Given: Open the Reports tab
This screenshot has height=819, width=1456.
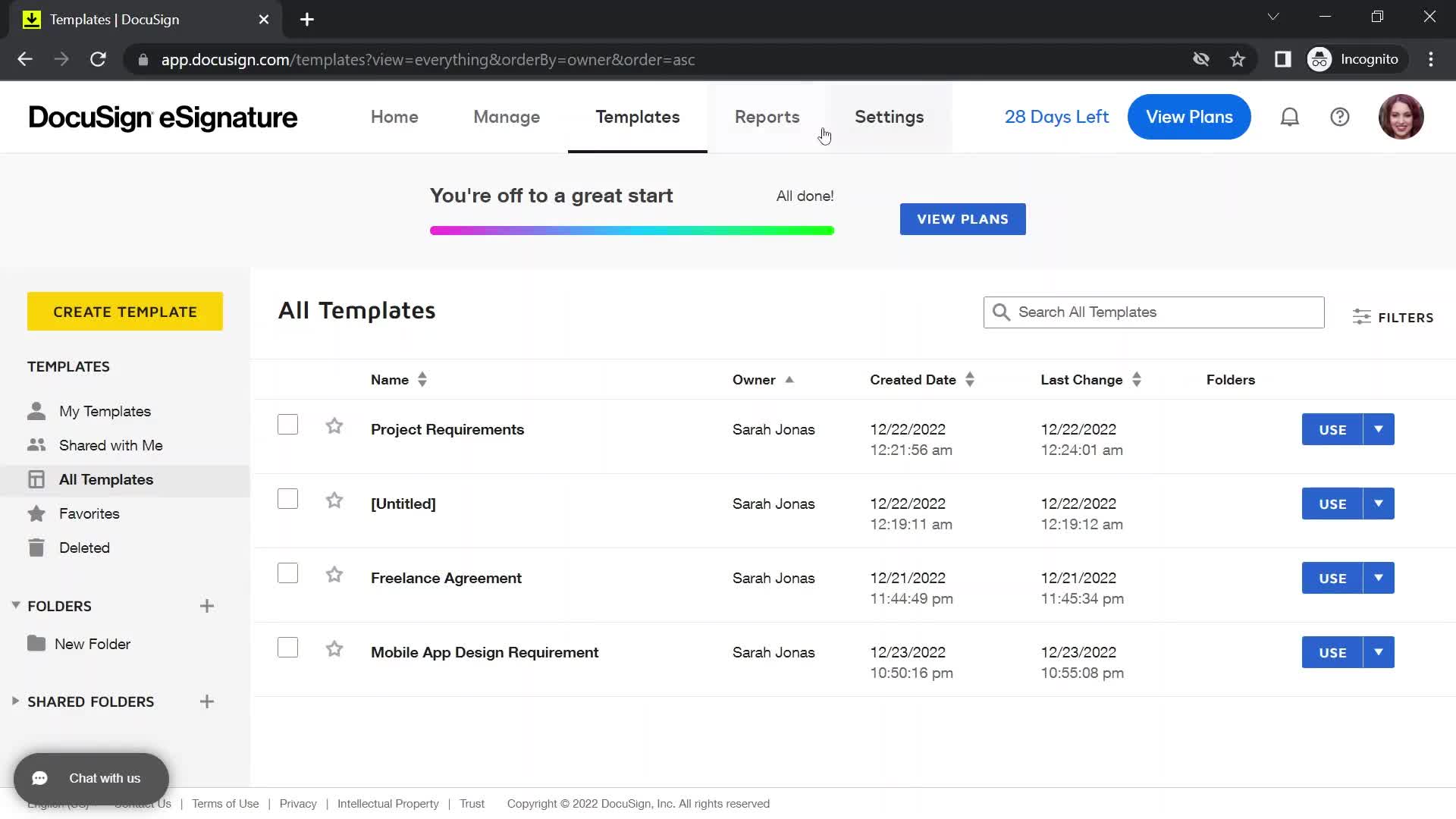Looking at the screenshot, I should [767, 117].
